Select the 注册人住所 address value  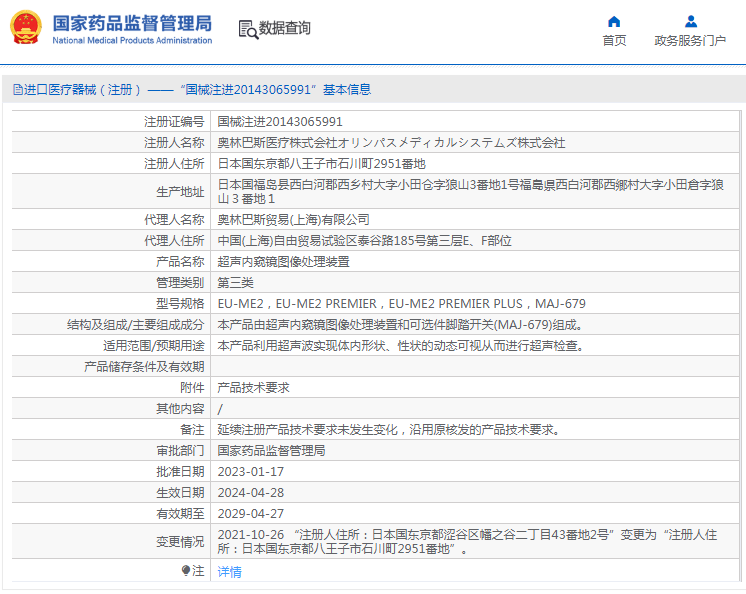tap(321, 164)
